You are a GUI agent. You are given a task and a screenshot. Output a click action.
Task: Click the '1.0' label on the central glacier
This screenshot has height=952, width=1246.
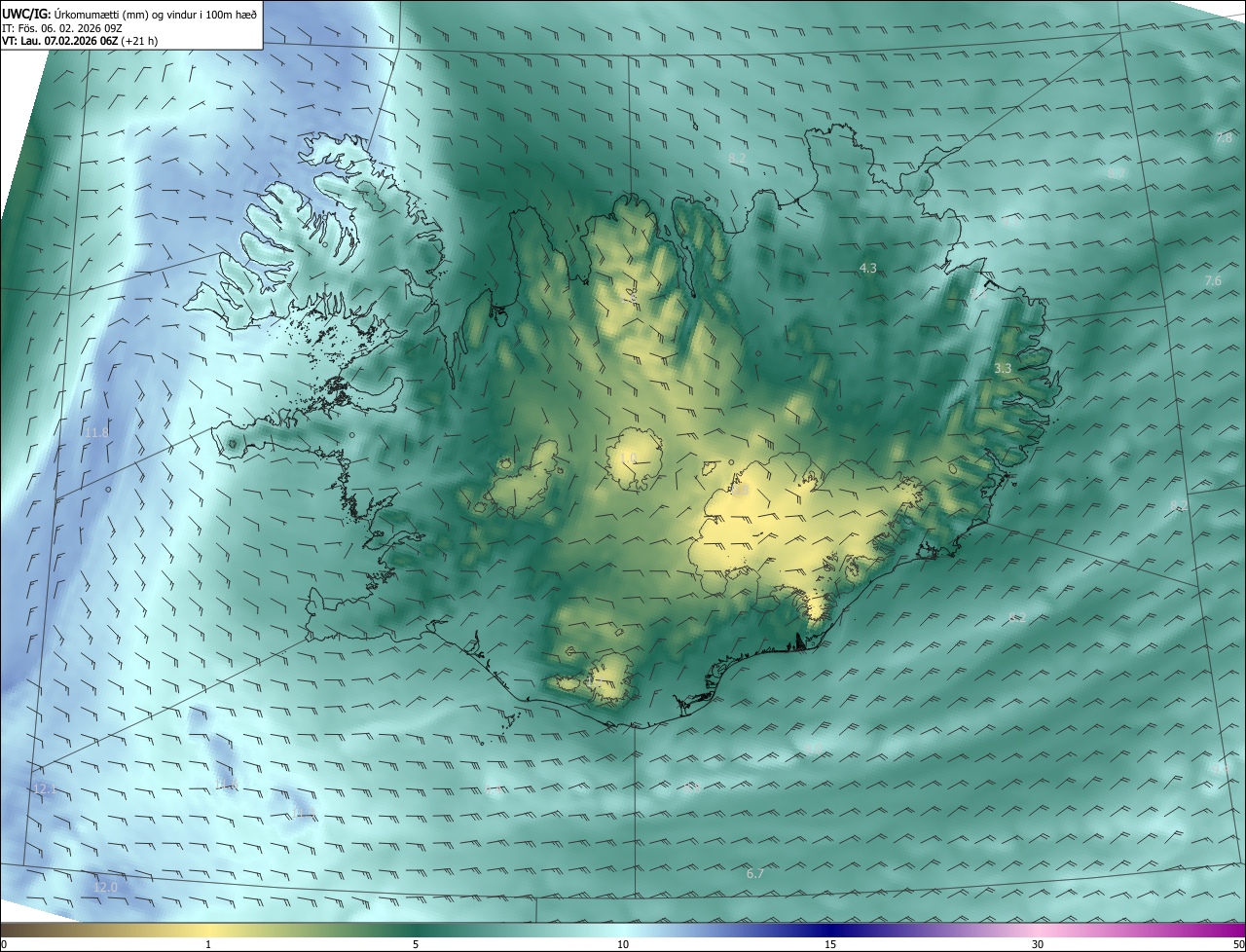click(x=628, y=458)
